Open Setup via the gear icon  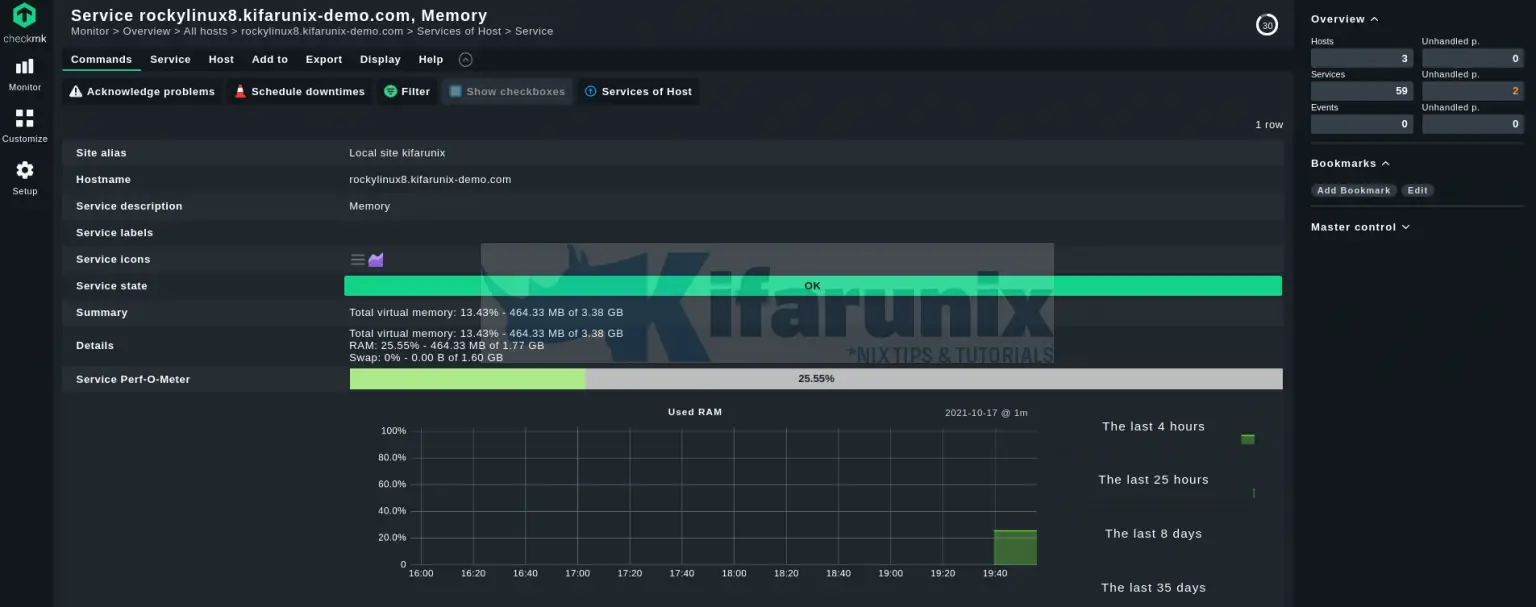click(x=24, y=177)
